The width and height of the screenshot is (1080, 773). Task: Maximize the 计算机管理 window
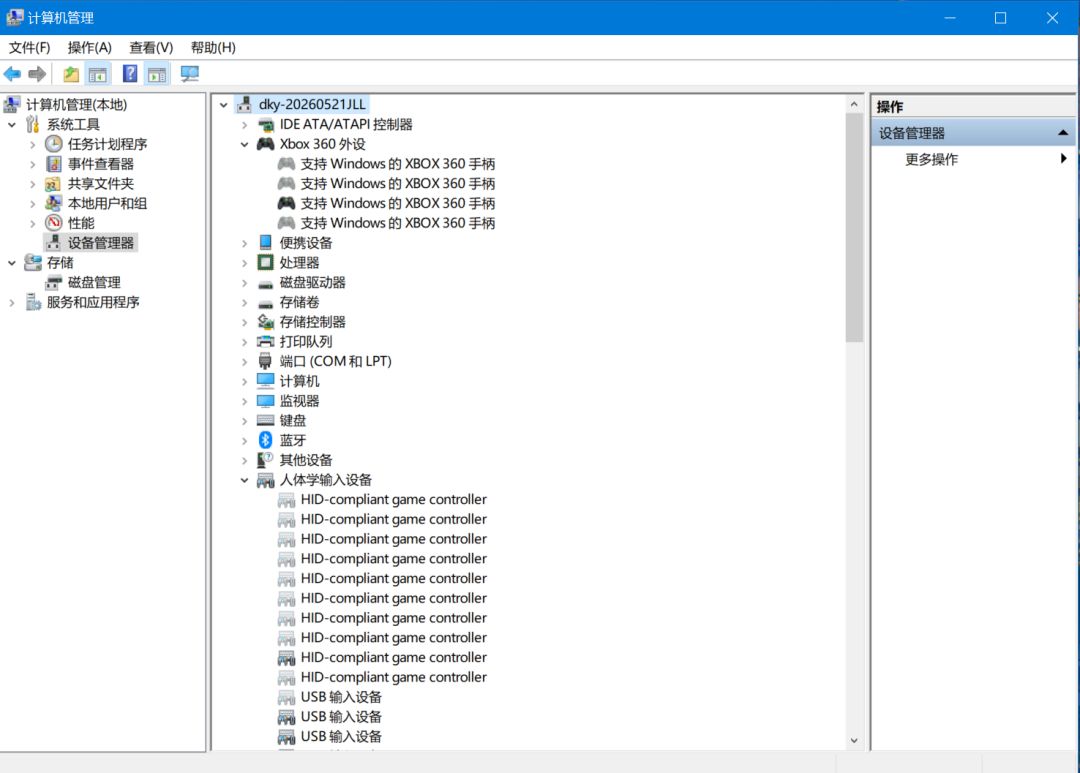1001,17
